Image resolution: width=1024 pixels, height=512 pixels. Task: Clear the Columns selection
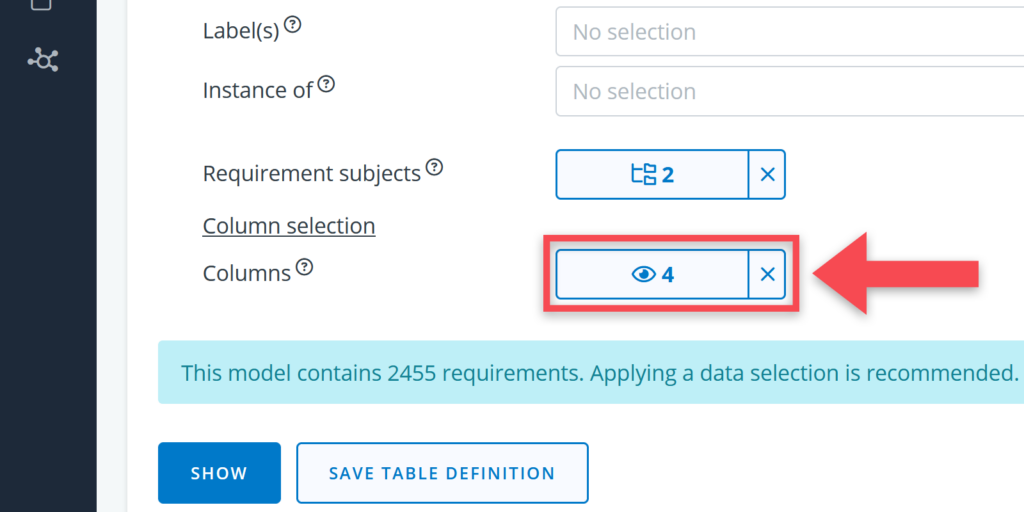click(767, 274)
